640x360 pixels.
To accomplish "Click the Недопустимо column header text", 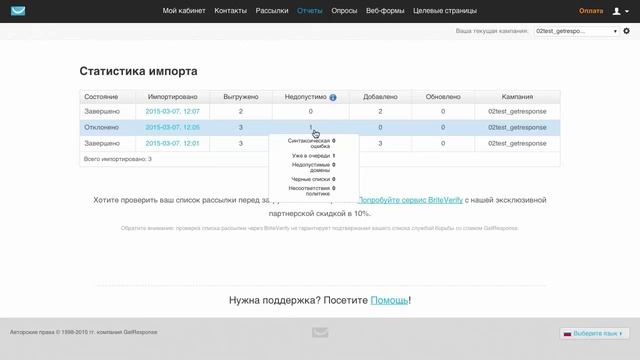I will click(x=306, y=97).
